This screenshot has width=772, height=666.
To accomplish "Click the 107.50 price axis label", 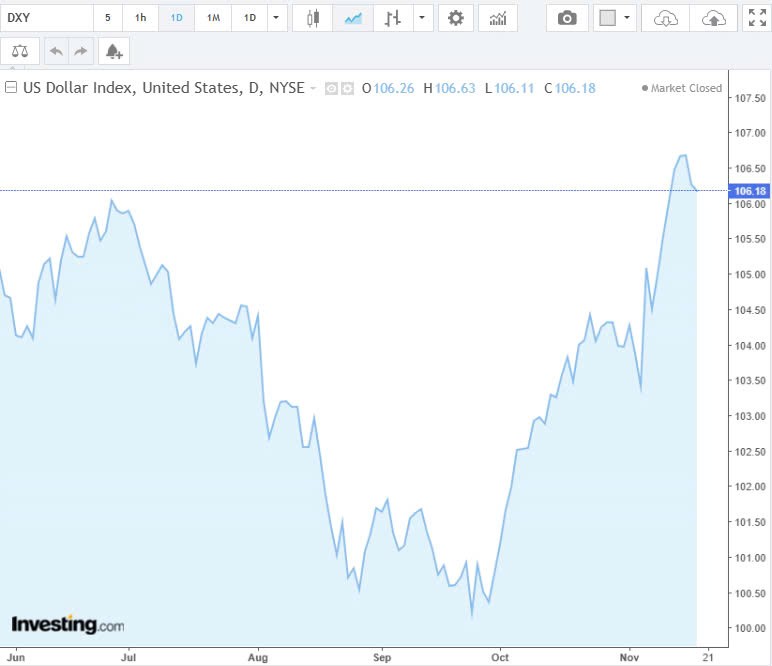I will pyautogui.click(x=750, y=98).
